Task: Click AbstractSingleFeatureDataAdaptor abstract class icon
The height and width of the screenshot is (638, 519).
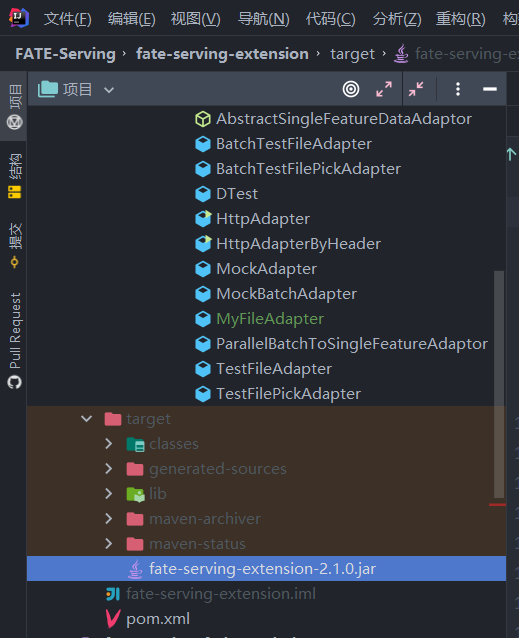Action: pyautogui.click(x=203, y=119)
